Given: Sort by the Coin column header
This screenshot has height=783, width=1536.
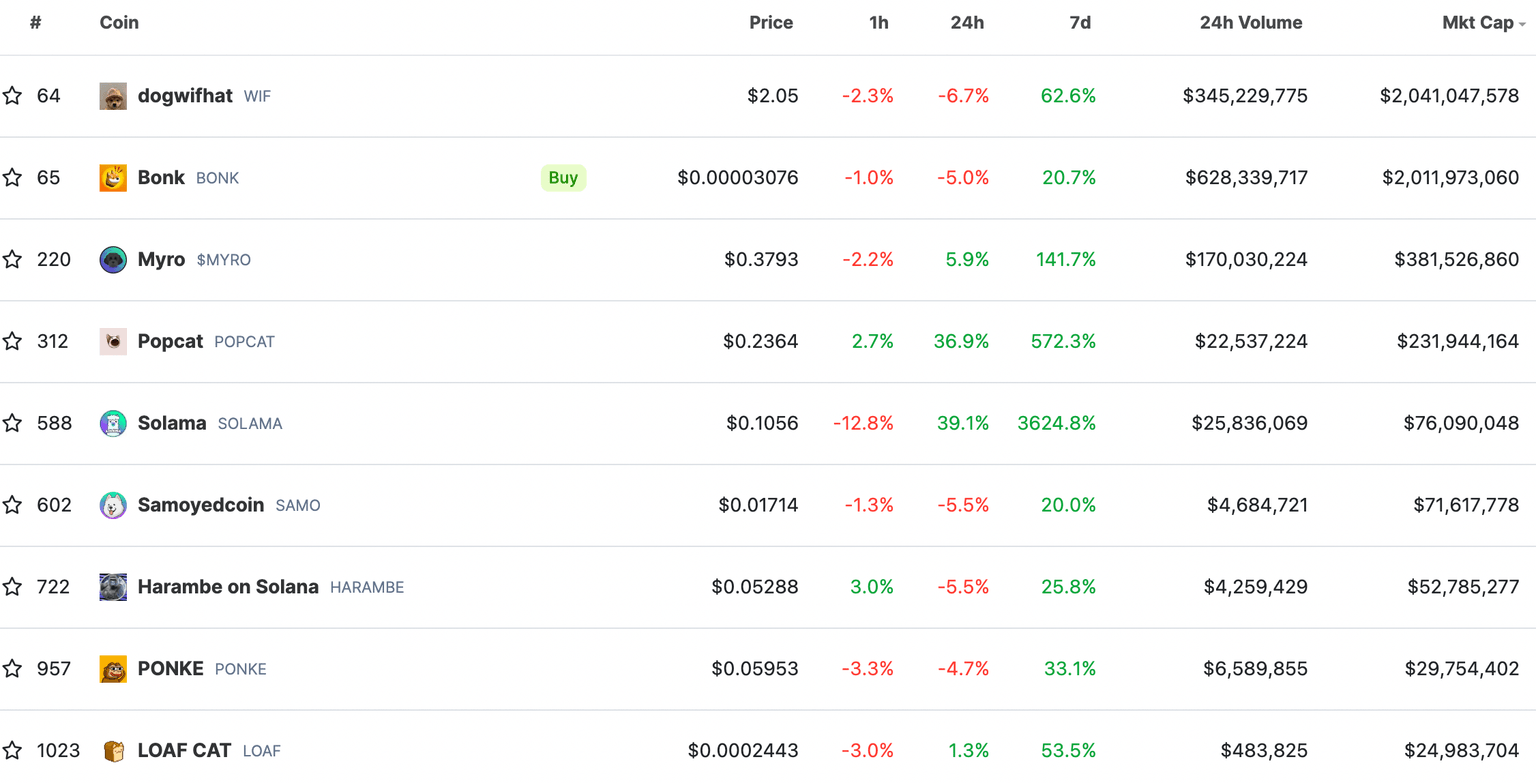Looking at the screenshot, I should tap(119, 23).
